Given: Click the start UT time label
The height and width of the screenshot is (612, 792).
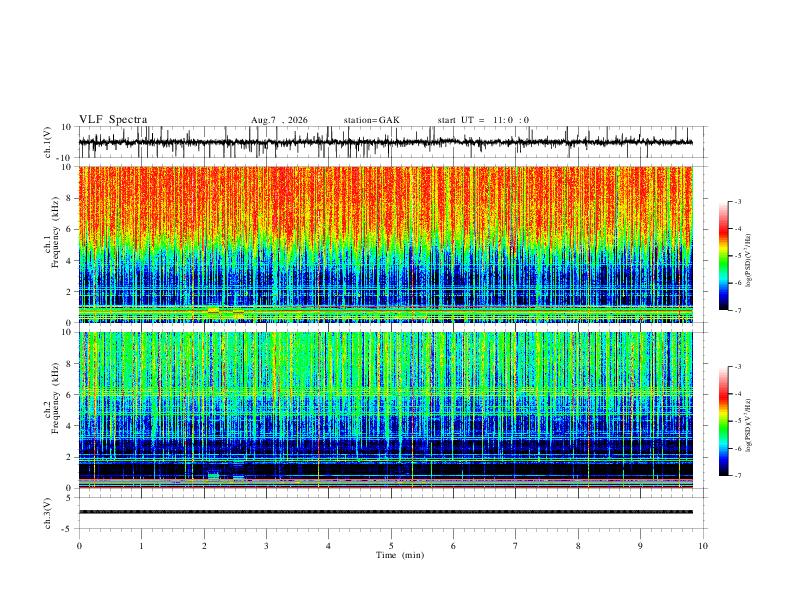Looking at the screenshot, I should point(483,120).
